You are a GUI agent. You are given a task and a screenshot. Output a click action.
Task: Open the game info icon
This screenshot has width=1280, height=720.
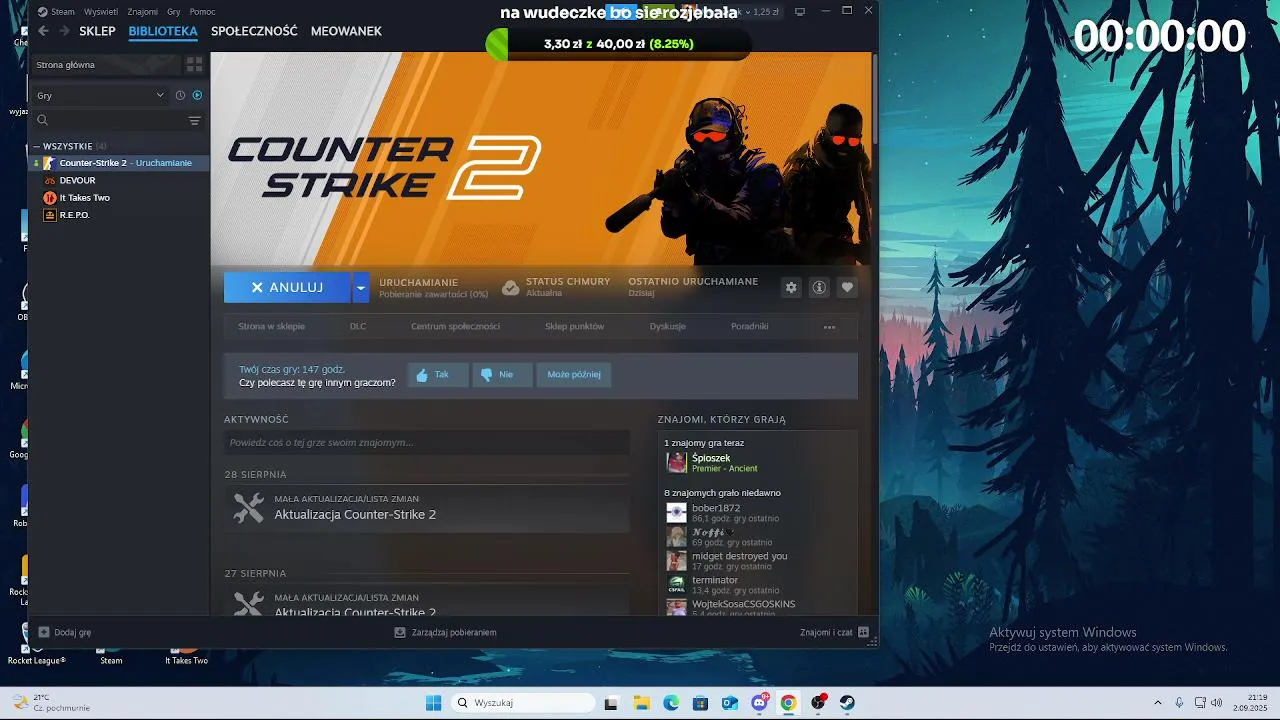819,287
